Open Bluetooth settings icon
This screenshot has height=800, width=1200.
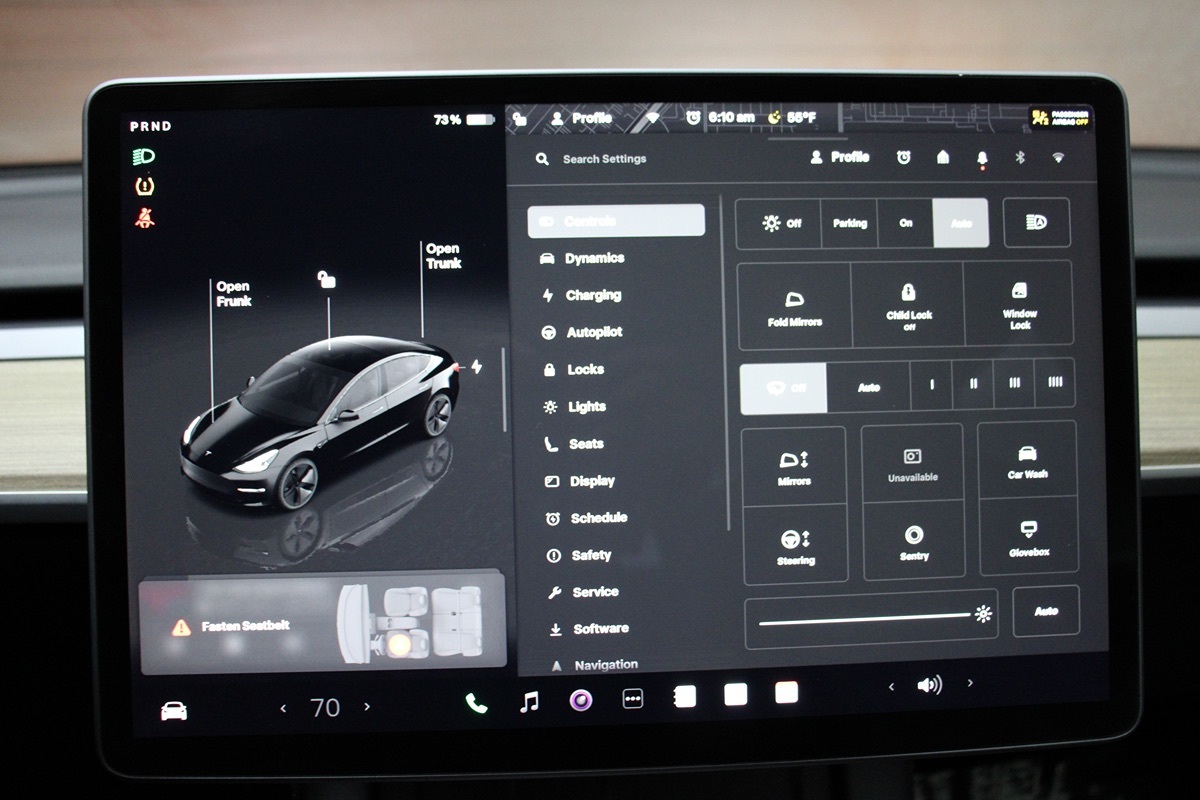click(1020, 158)
